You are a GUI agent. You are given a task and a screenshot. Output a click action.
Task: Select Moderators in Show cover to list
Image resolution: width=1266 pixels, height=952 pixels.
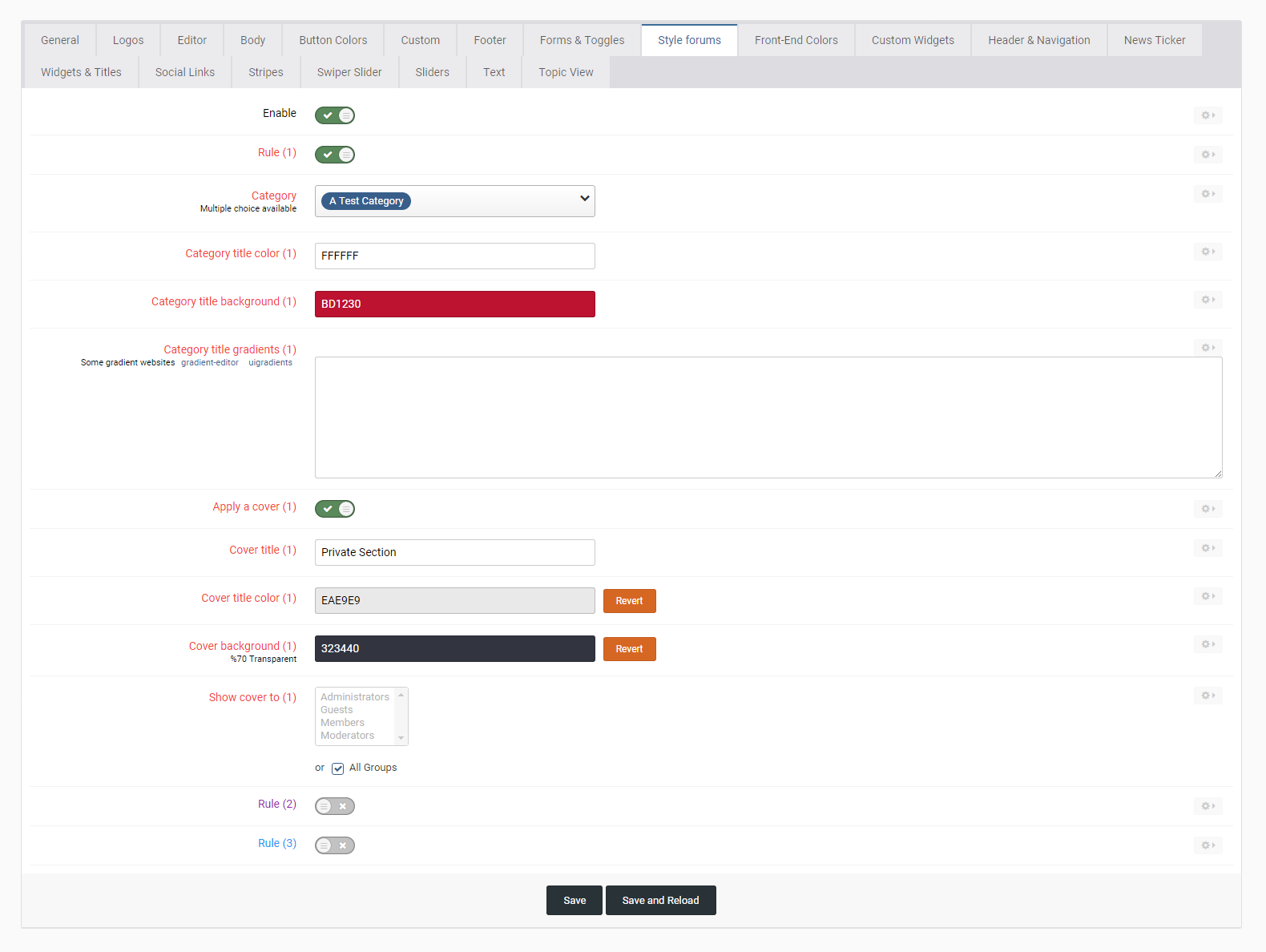[x=348, y=736]
